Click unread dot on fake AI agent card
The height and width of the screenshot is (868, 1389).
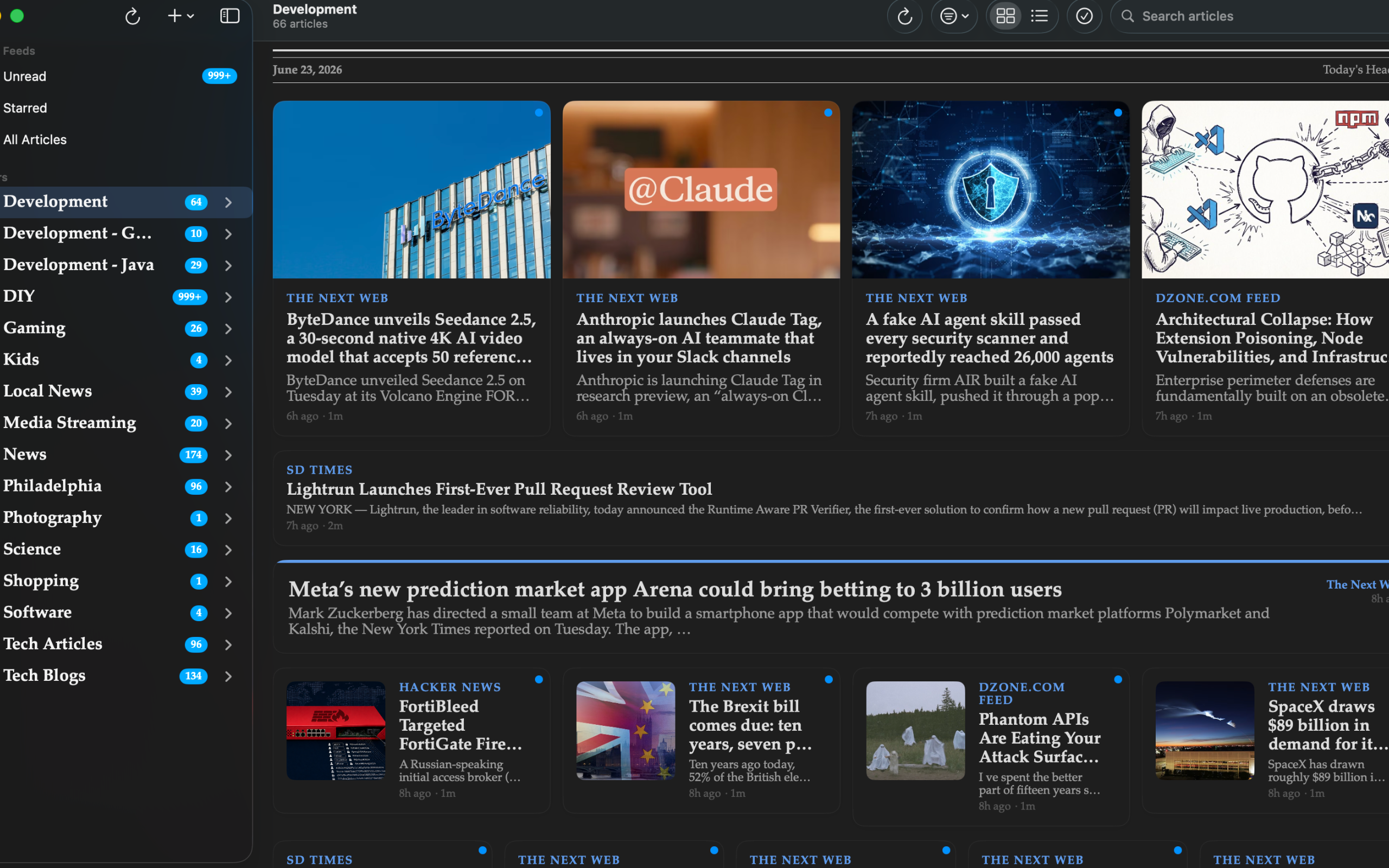pyautogui.click(x=1118, y=112)
